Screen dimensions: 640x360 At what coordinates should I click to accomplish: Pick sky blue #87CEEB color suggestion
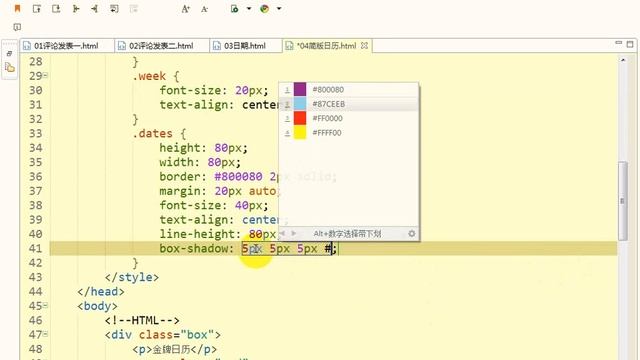(x=349, y=104)
